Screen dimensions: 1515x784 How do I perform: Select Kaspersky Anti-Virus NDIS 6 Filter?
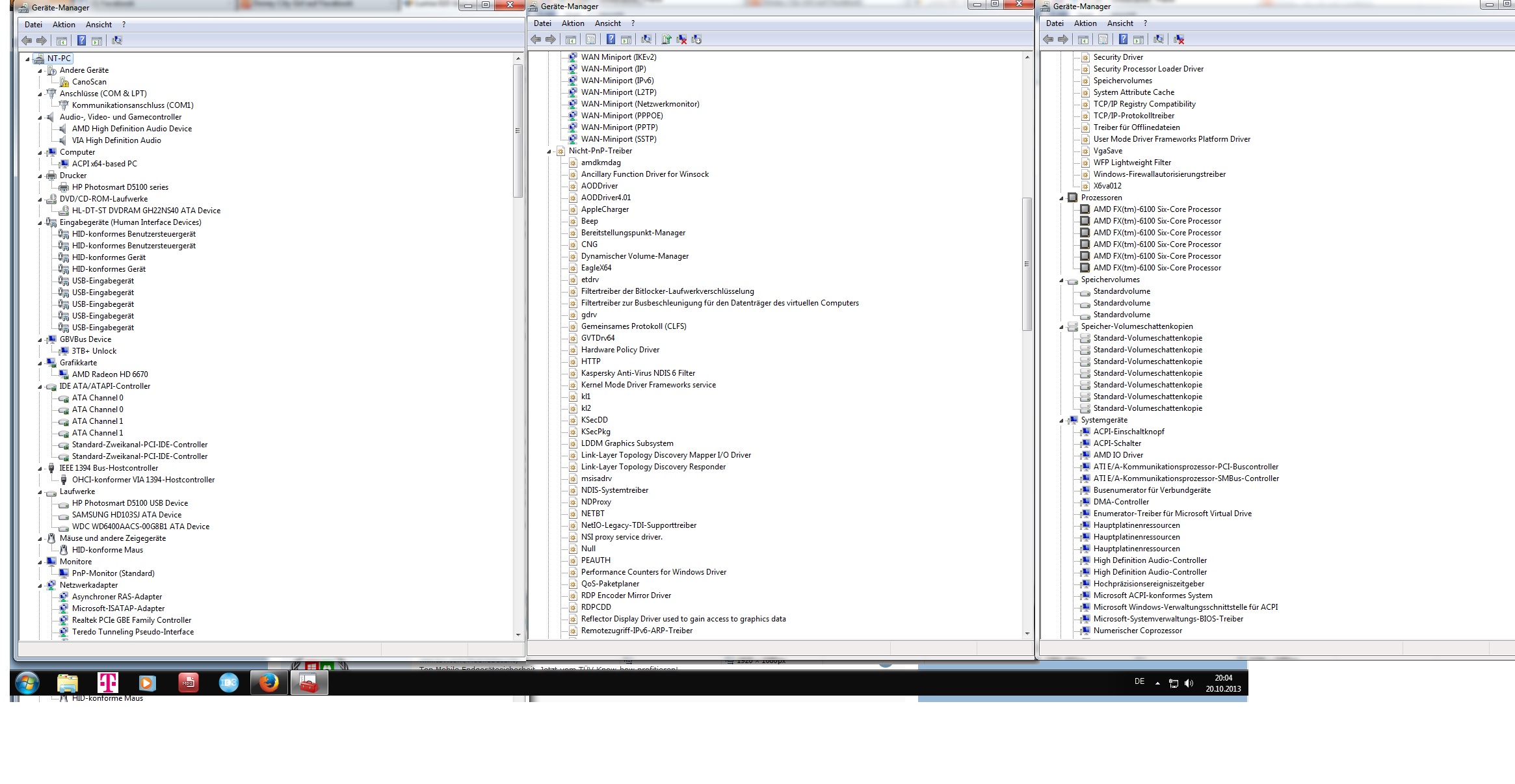click(638, 373)
